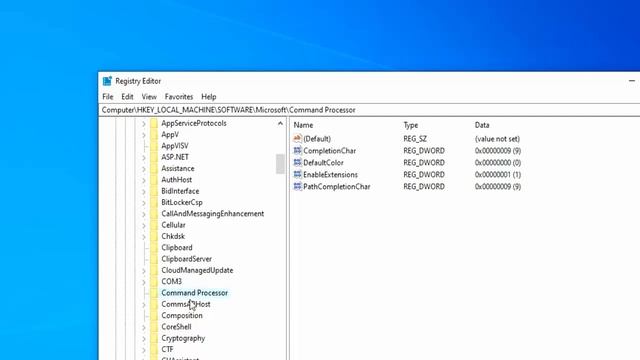The width and height of the screenshot is (640, 360).
Task: Click the CallAndMessagingEnhancement folder icon
Action: tap(154, 213)
